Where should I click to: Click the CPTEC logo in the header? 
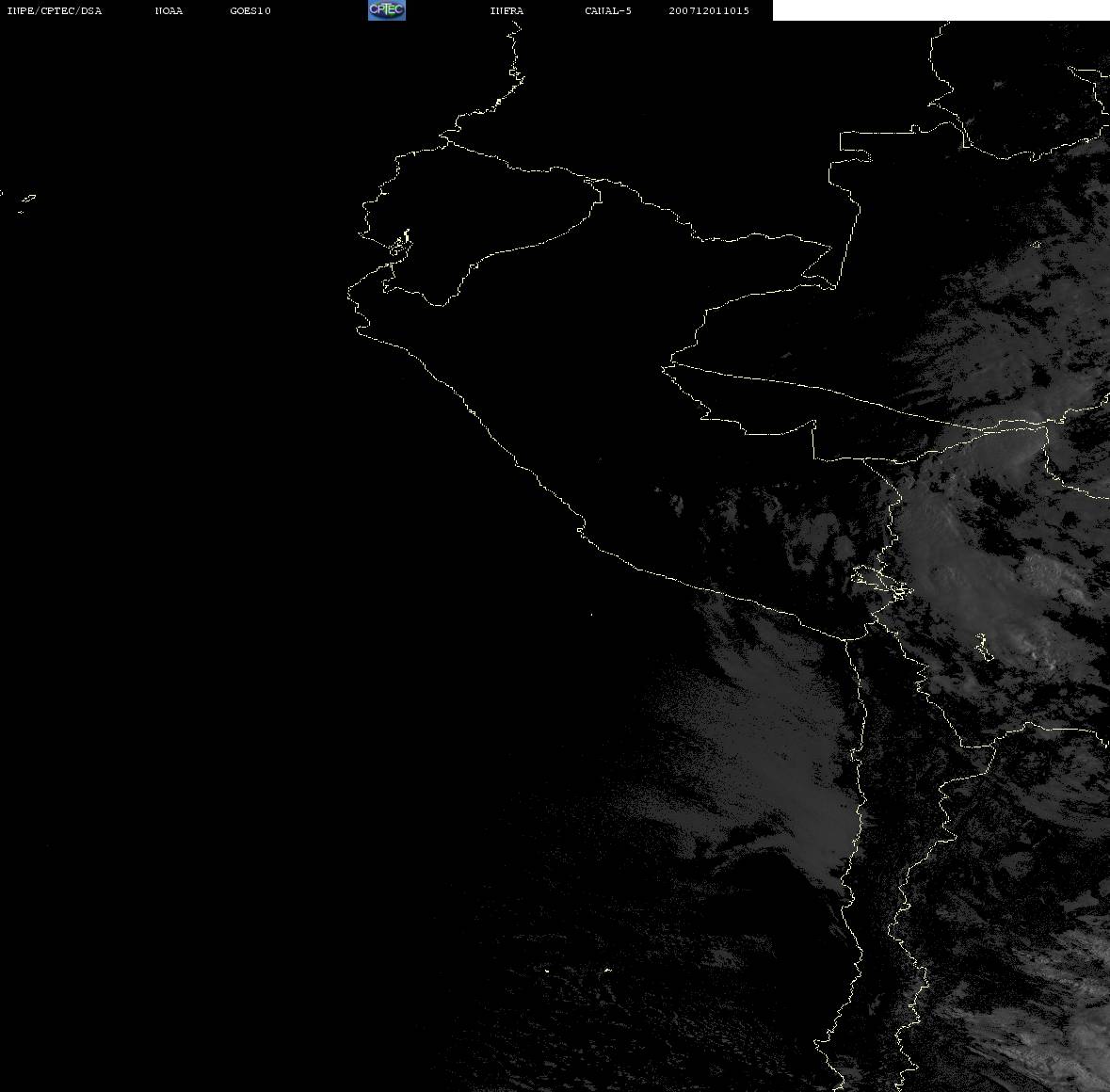click(386, 10)
